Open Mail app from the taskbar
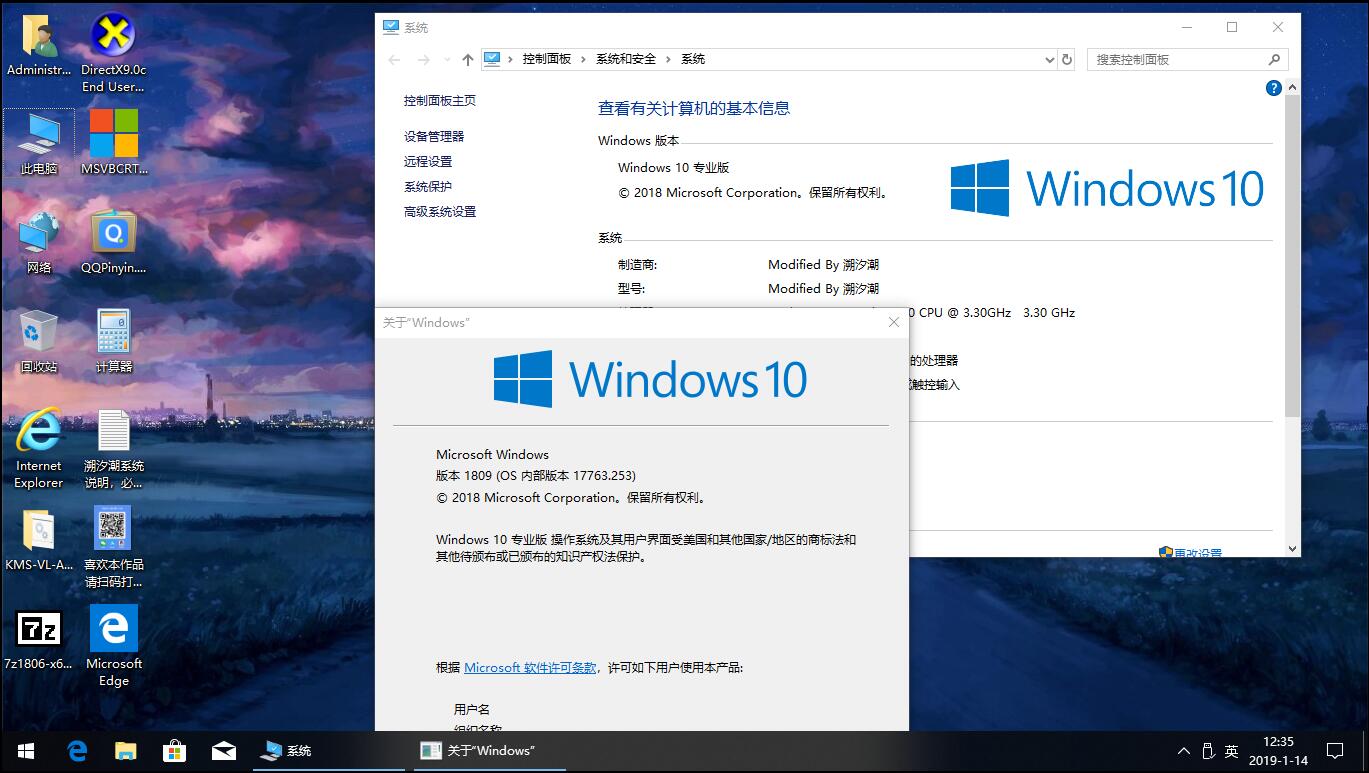This screenshot has width=1369, height=773. coord(224,750)
